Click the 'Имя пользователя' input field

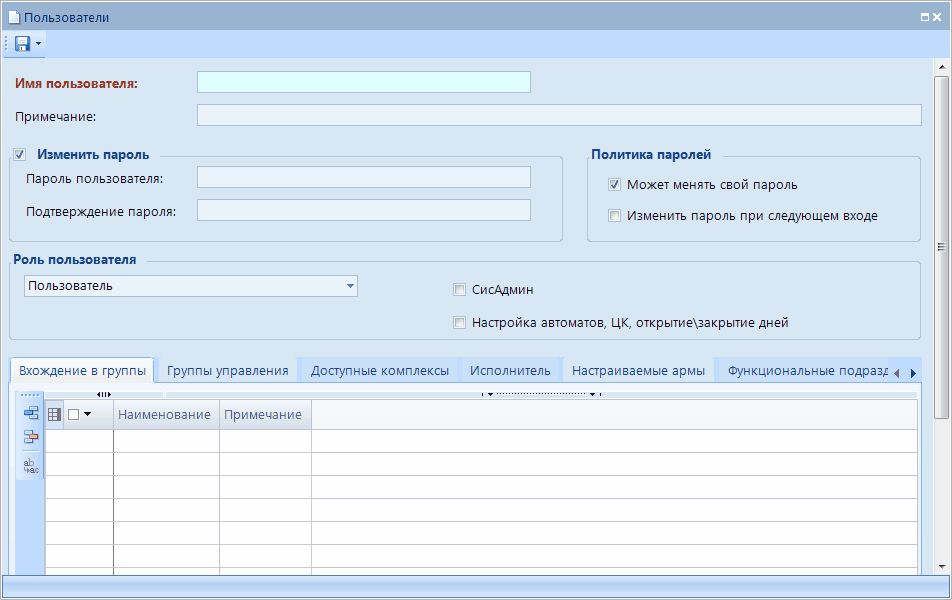click(x=363, y=82)
